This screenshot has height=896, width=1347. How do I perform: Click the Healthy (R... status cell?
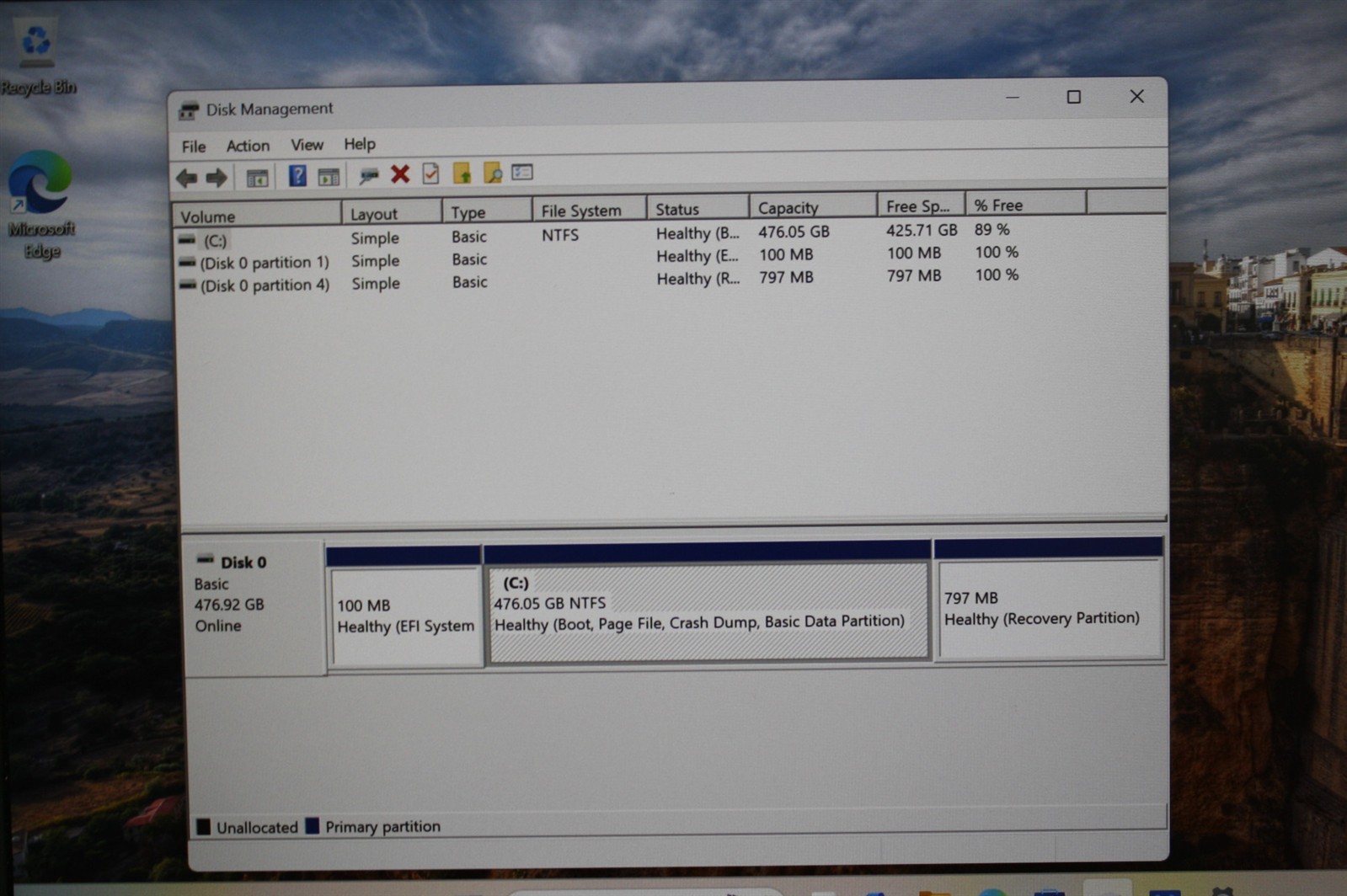[698, 279]
